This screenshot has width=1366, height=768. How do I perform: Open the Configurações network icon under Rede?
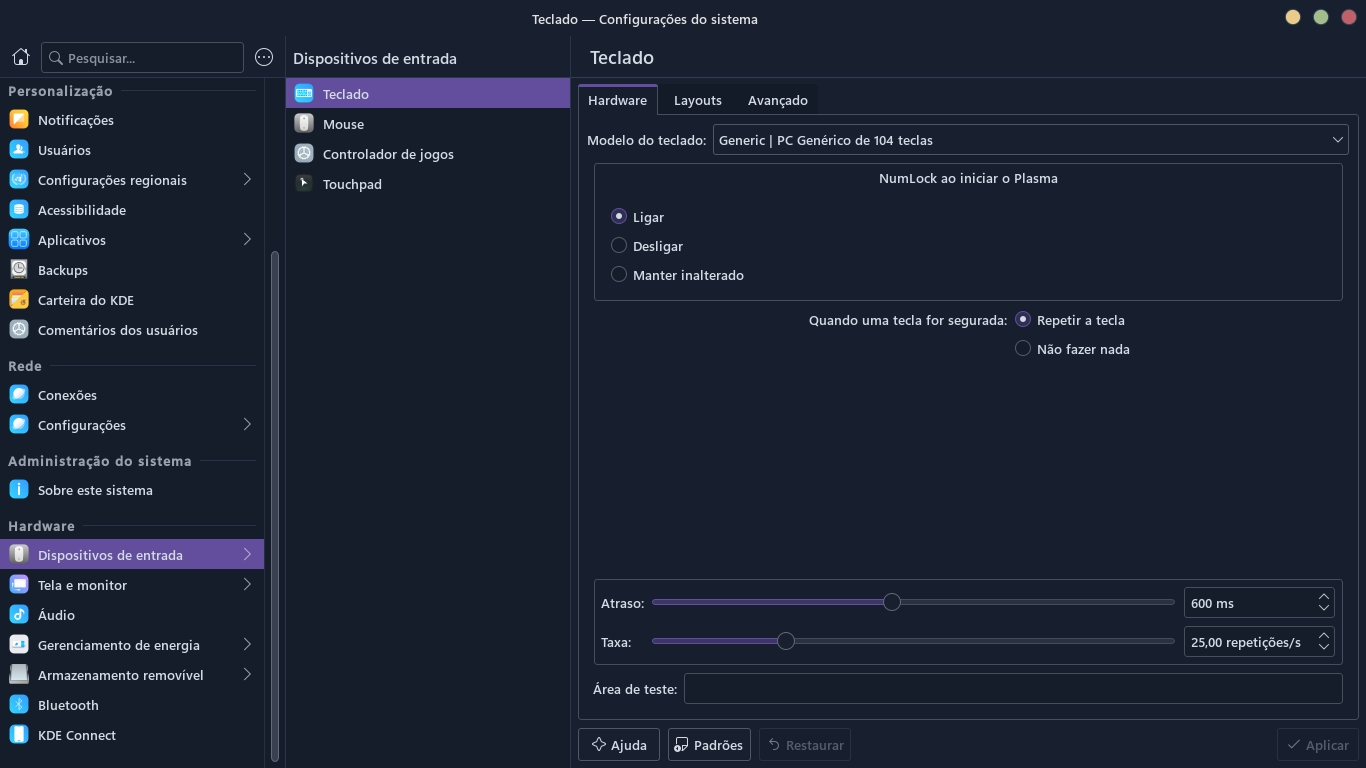(x=19, y=425)
